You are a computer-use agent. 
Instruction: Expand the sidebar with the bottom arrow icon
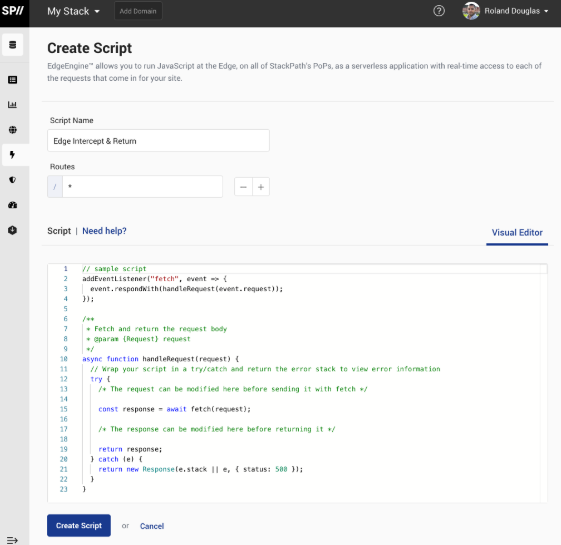(13, 540)
